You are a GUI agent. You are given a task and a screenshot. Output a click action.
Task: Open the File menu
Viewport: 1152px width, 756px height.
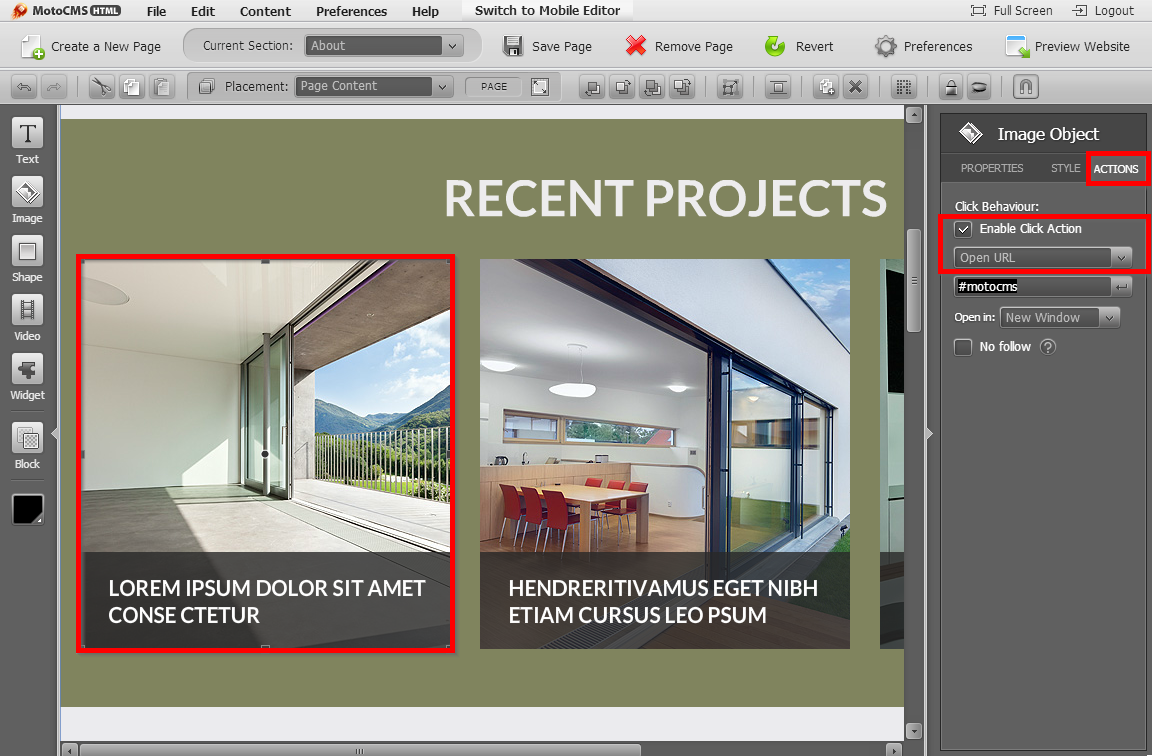click(156, 11)
